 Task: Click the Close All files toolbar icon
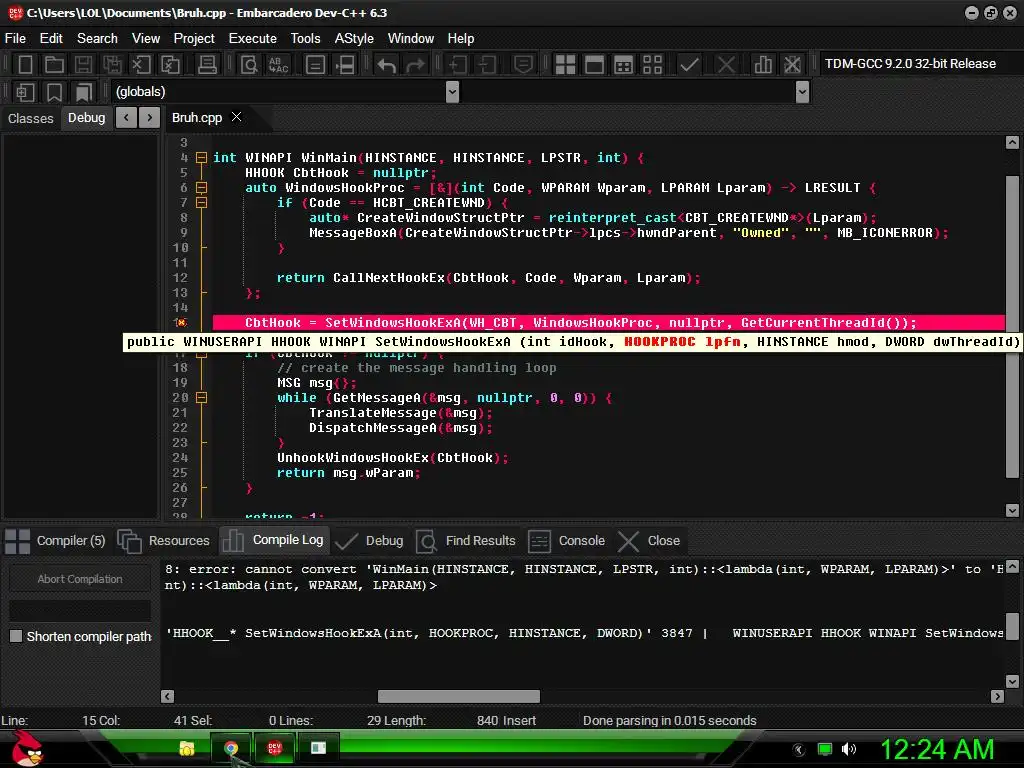[x=170, y=64]
